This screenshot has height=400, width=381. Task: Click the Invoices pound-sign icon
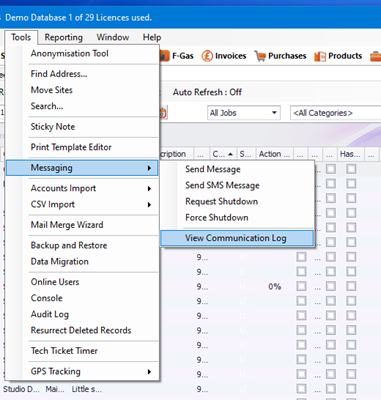point(207,56)
